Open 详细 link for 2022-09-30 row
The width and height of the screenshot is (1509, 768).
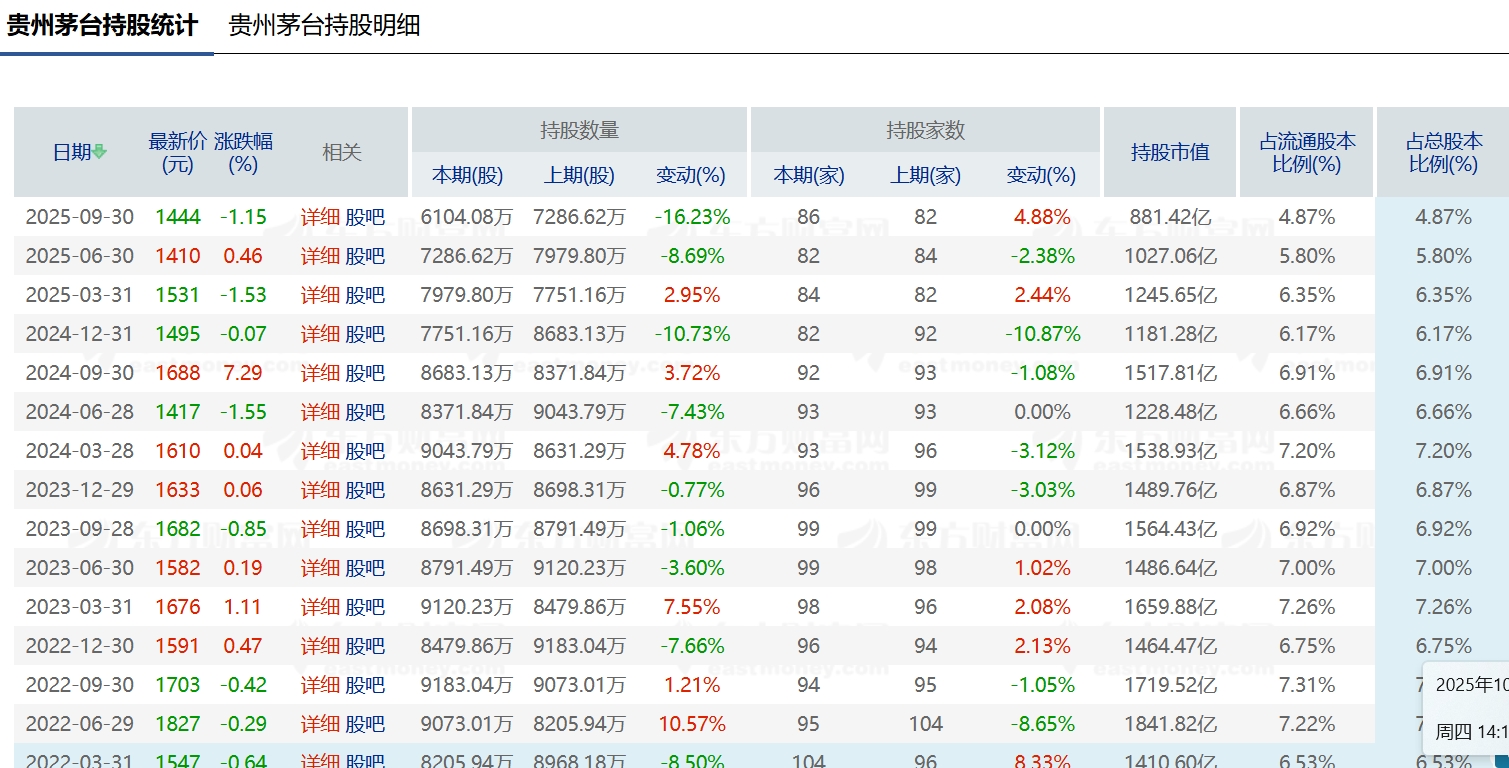tap(320, 685)
